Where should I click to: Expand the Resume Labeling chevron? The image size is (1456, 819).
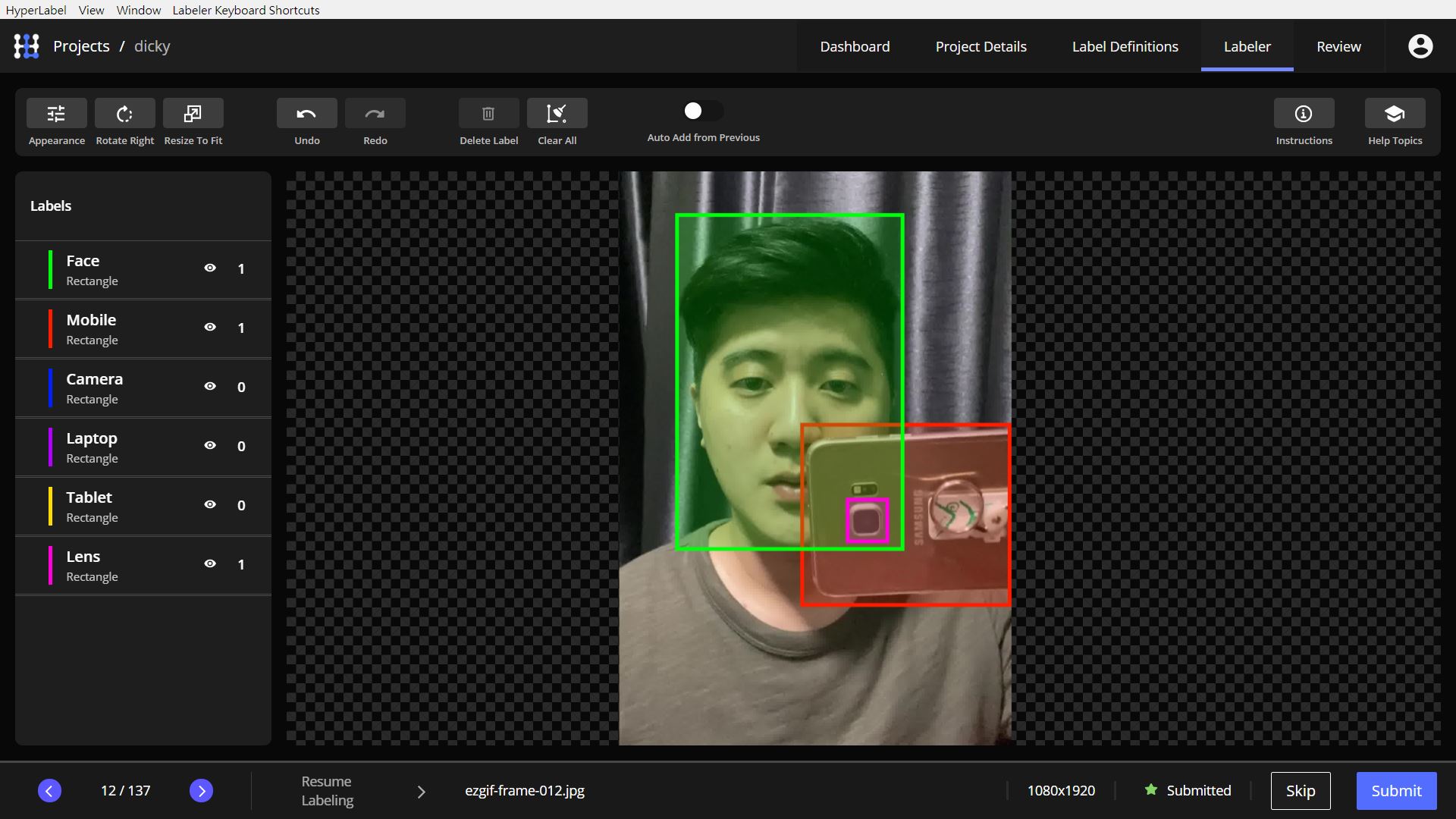click(422, 792)
